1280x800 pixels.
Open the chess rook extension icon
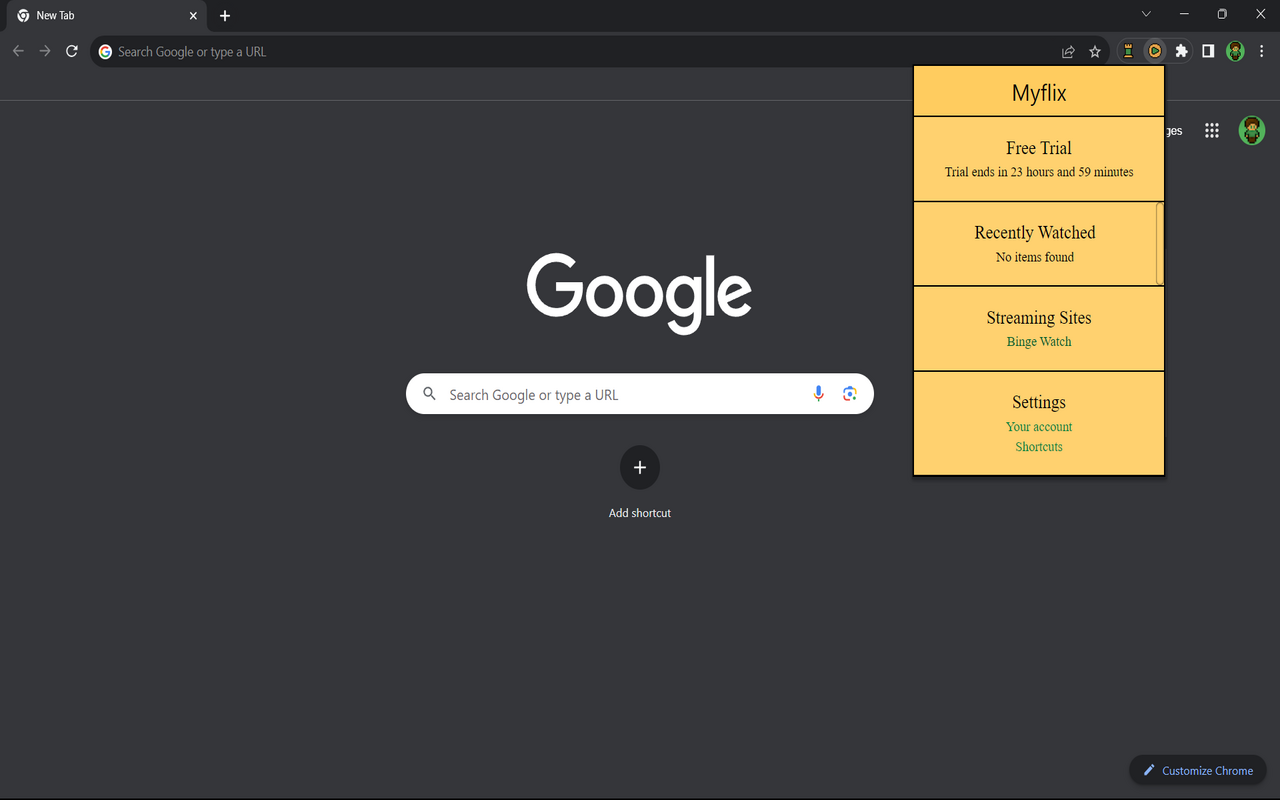(x=1128, y=51)
